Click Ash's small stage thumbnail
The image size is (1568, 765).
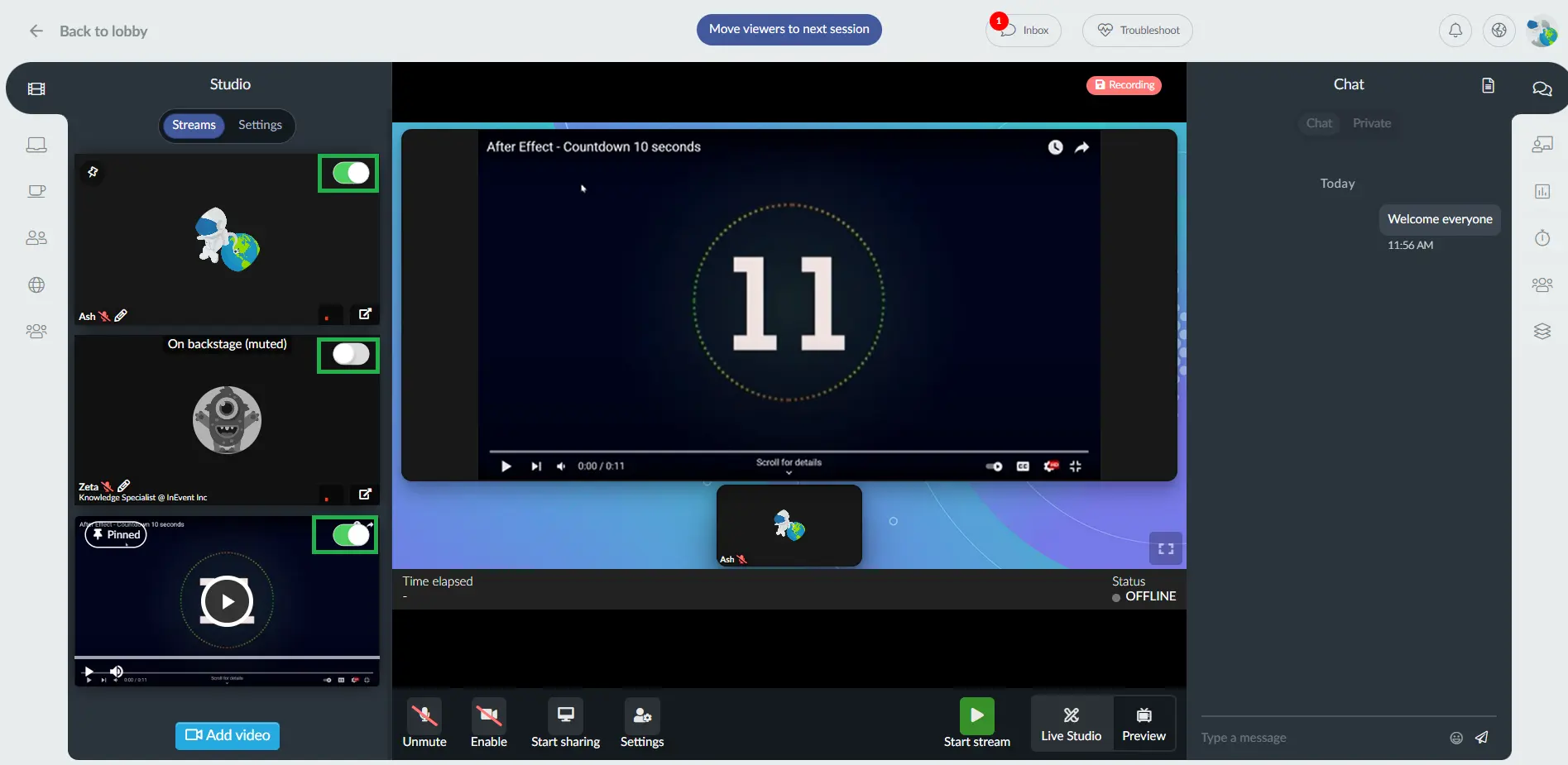789,526
